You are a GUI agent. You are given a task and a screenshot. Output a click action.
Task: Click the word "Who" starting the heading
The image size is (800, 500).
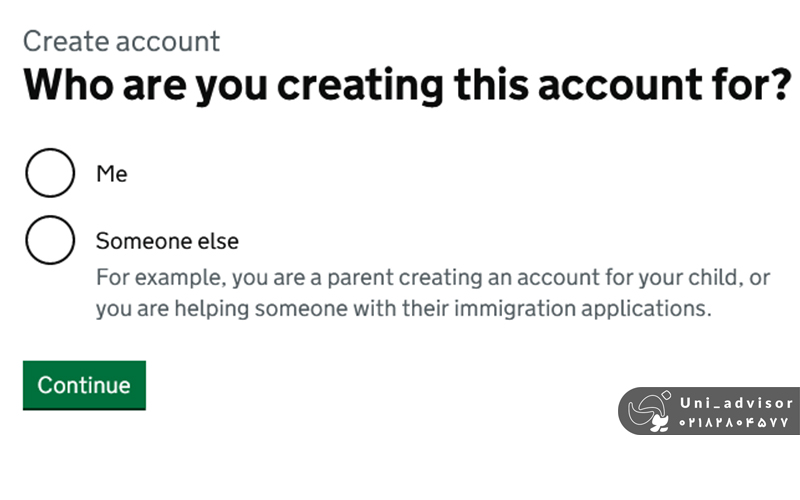66,87
